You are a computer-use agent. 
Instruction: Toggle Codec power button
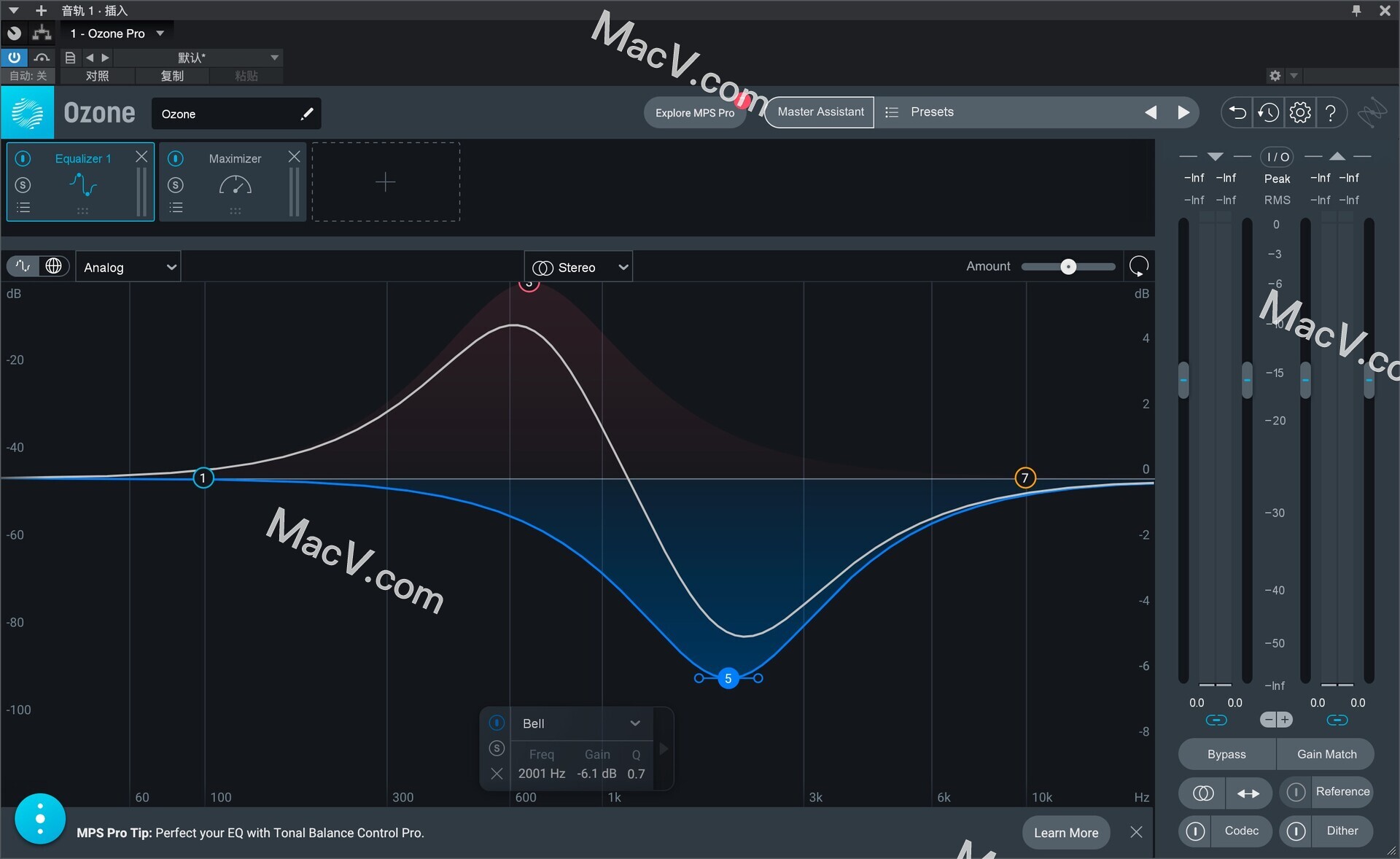[x=1195, y=831]
